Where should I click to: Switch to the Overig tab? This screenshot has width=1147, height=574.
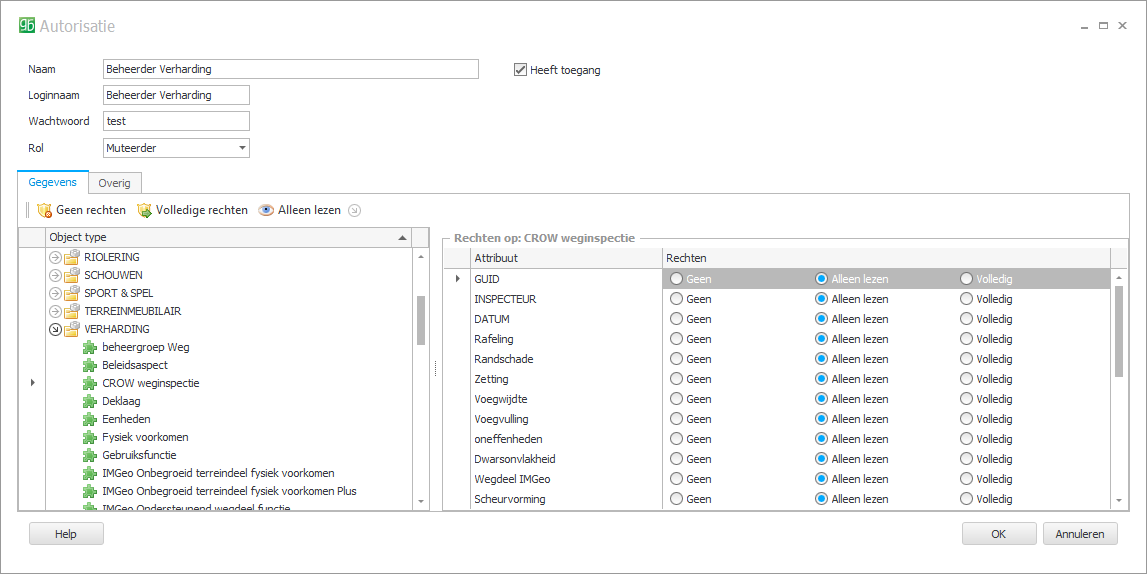(114, 183)
